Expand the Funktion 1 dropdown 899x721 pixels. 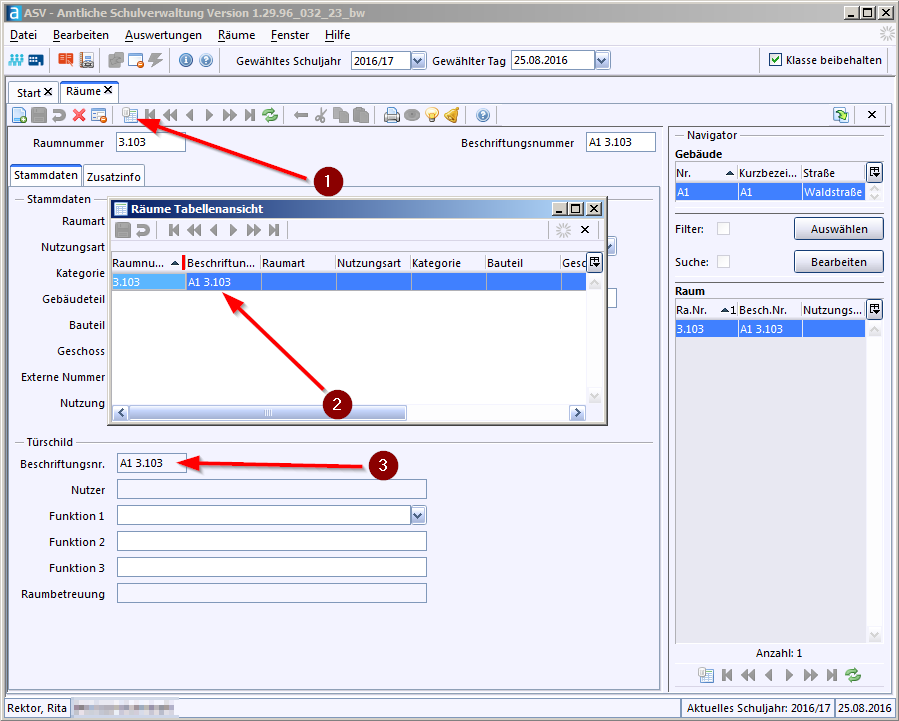(x=418, y=515)
